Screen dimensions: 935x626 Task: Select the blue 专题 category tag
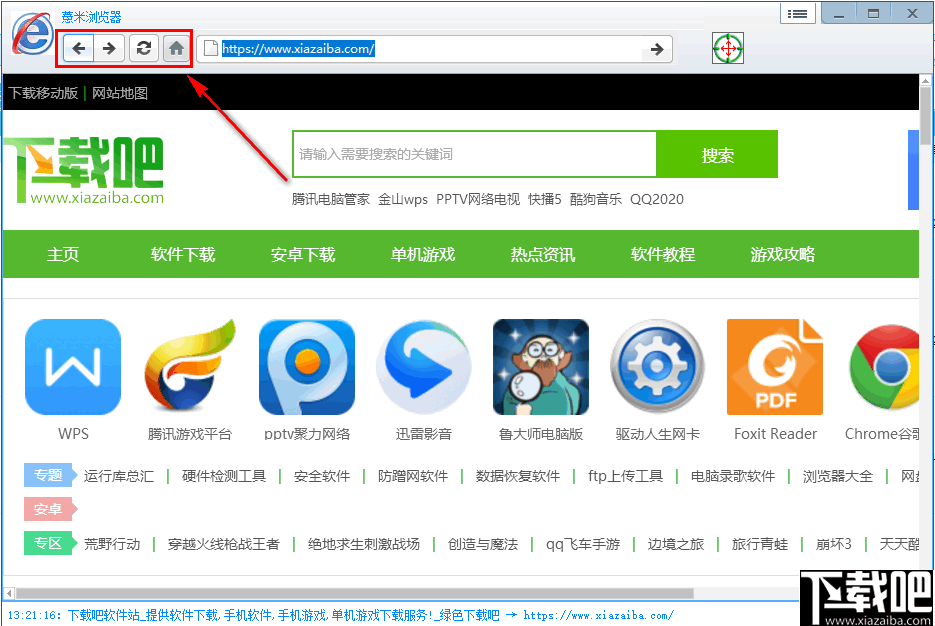pos(50,475)
